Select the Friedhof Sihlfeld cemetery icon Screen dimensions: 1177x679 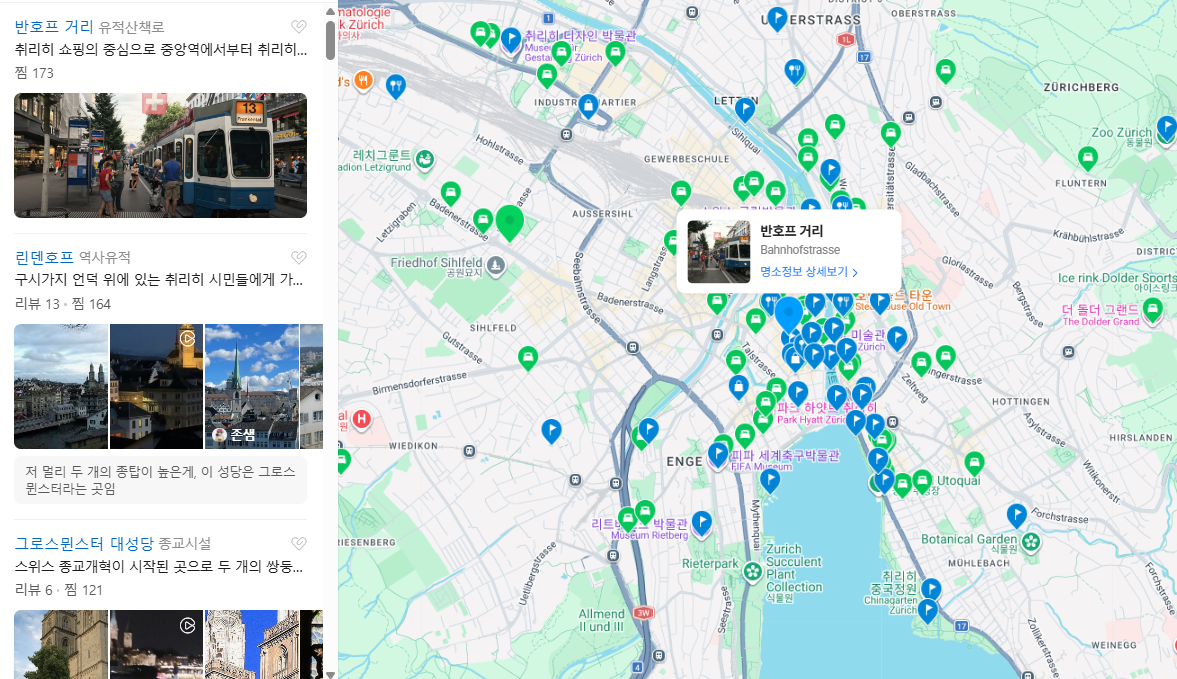point(495,265)
